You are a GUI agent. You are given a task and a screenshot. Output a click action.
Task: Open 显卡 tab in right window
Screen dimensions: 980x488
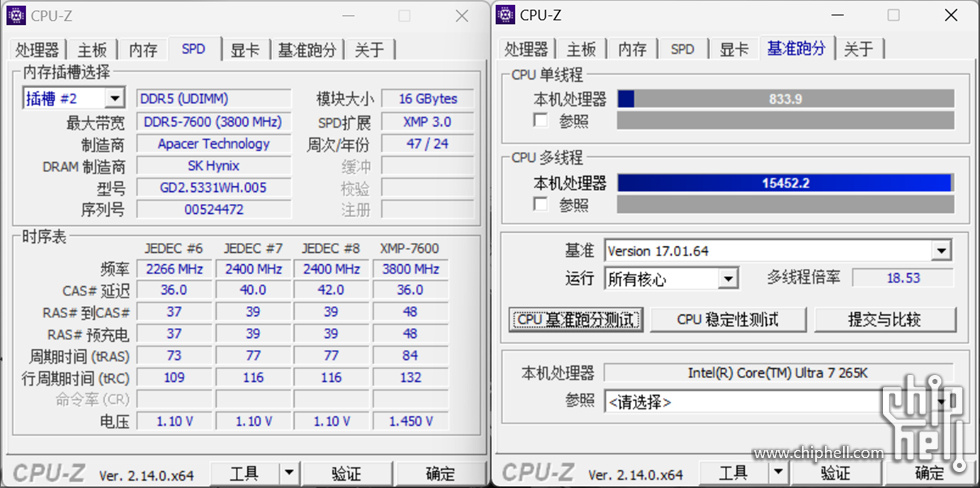click(734, 49)
